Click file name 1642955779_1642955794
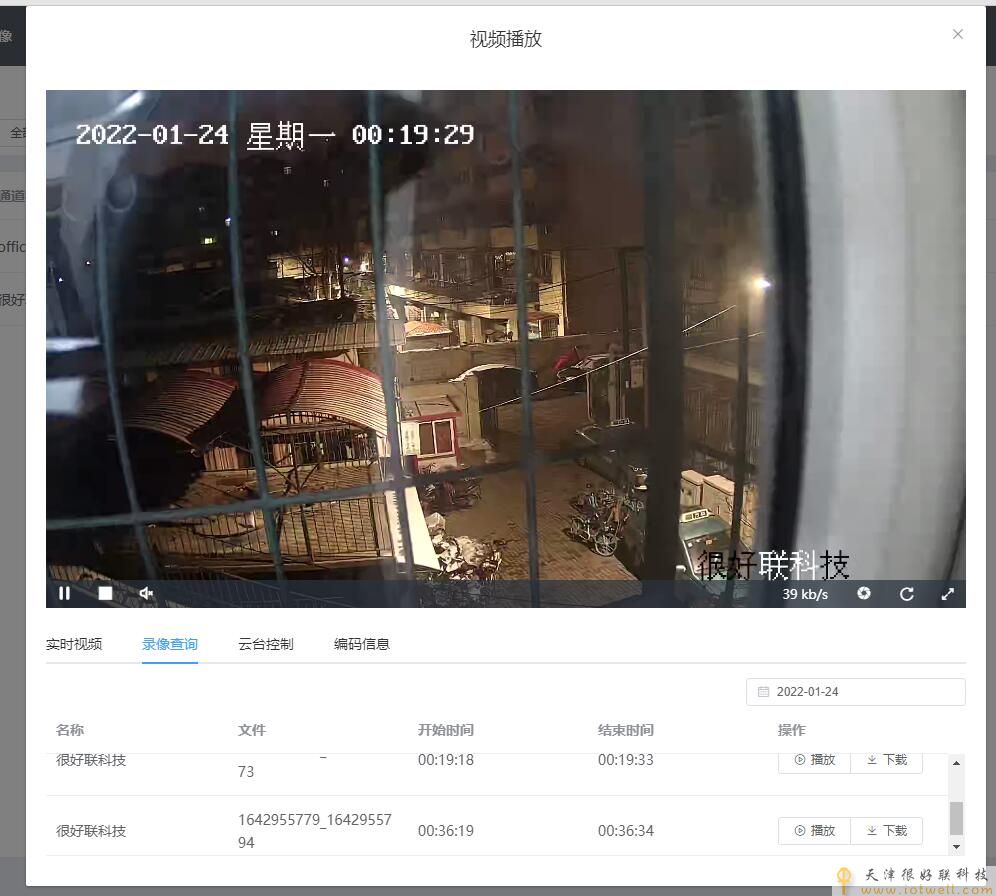Viewport: 996px width, 896px height. (314, 831)
